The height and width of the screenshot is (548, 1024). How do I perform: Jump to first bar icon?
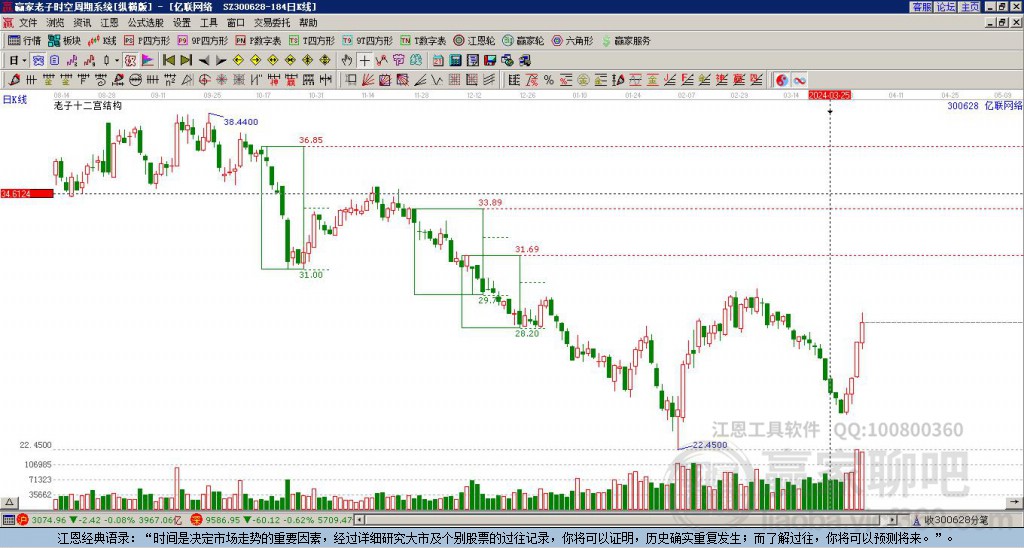[x=168, y=61]
